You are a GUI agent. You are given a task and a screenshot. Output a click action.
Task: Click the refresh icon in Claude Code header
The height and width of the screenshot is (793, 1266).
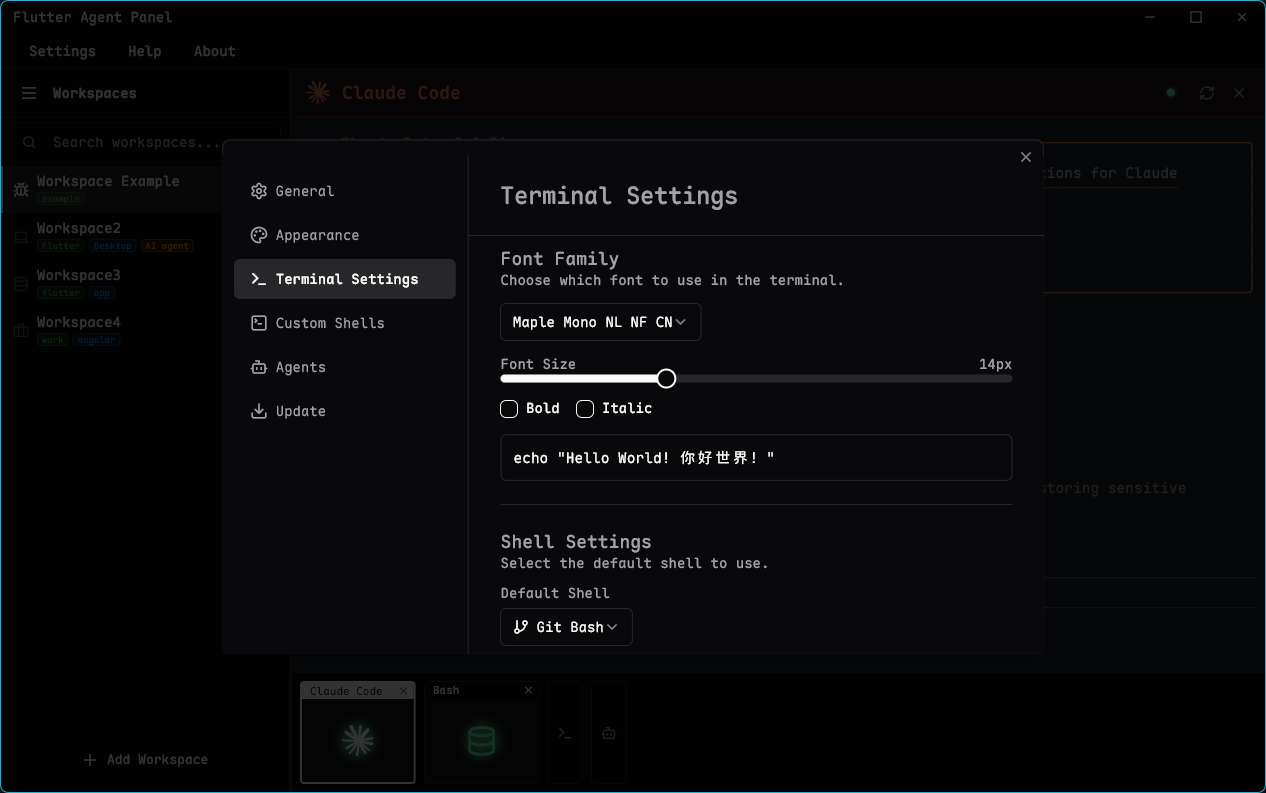(1207, 93)
